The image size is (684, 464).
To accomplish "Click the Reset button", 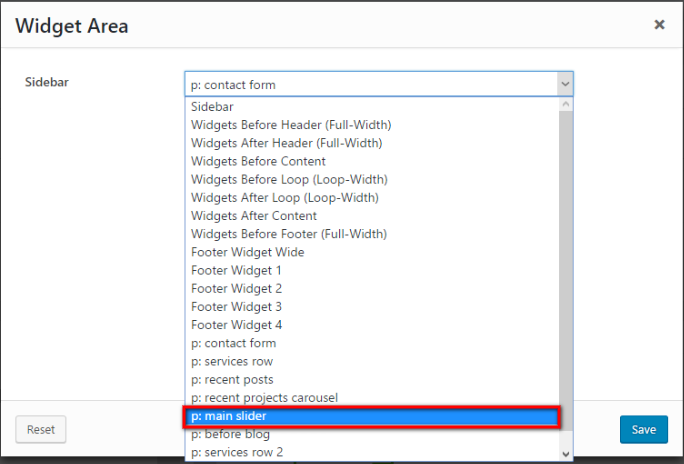I will pos(41,429).
